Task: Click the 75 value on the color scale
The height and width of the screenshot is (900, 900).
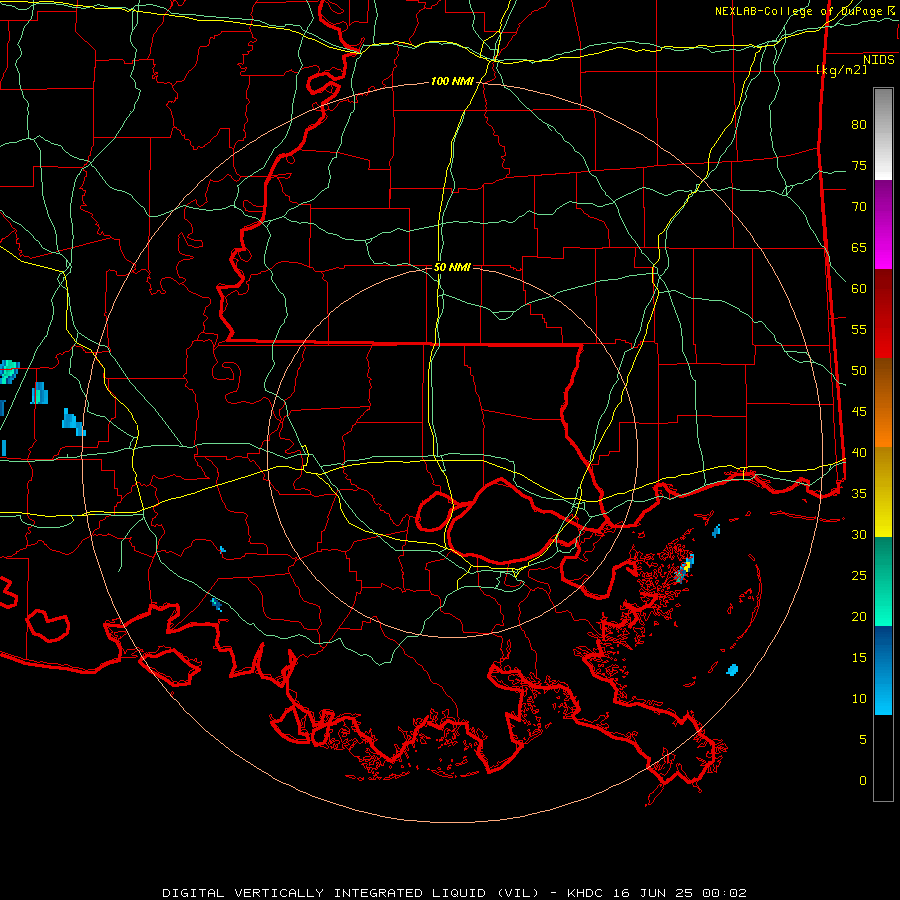Action: (x=859, y=165)
